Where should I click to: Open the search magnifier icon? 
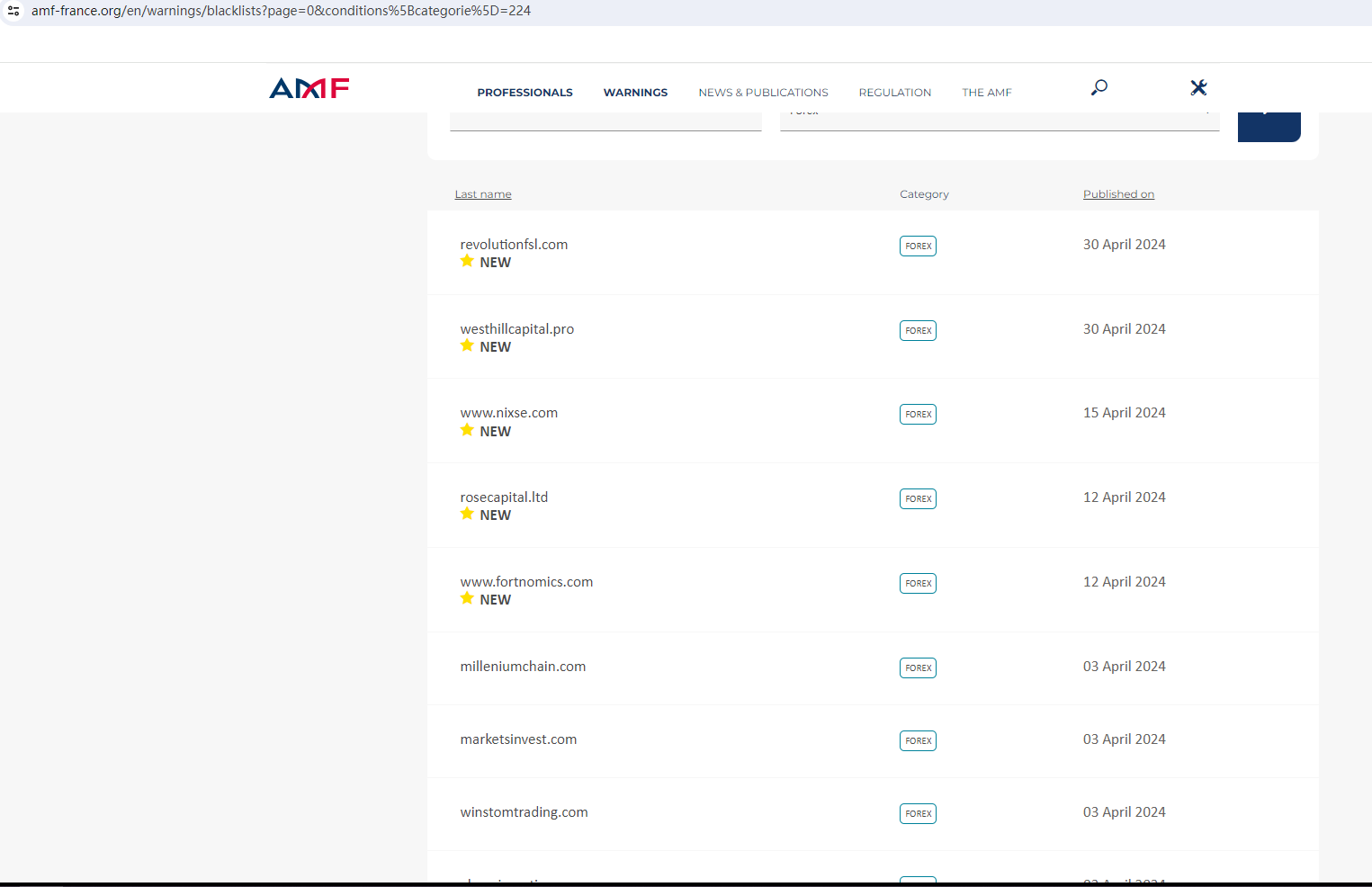coord(1098,87)
